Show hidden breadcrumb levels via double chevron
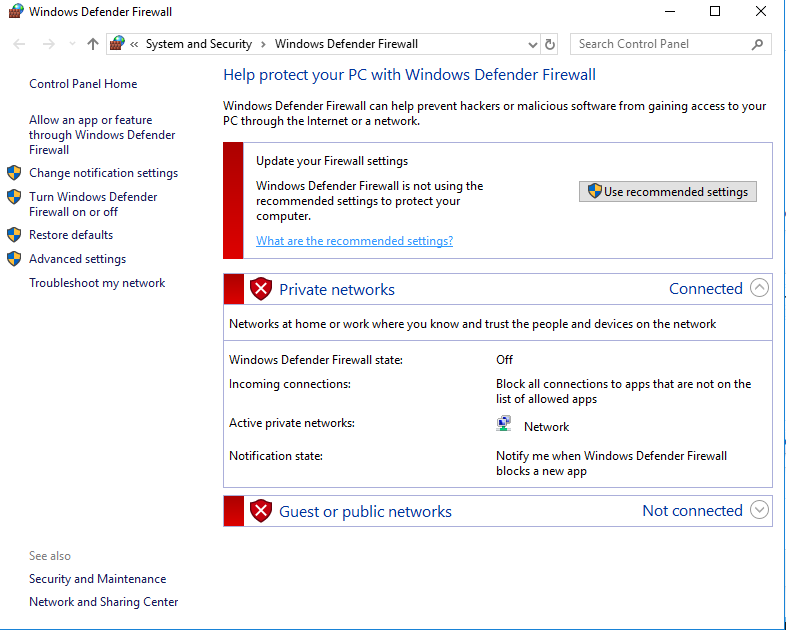Screen dimensions: 786x630 point(134,44)
